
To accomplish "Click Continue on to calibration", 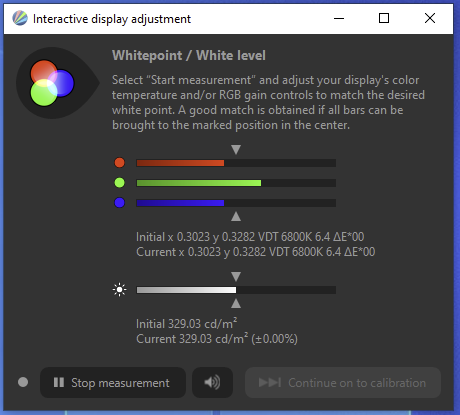I will point(343,383).
